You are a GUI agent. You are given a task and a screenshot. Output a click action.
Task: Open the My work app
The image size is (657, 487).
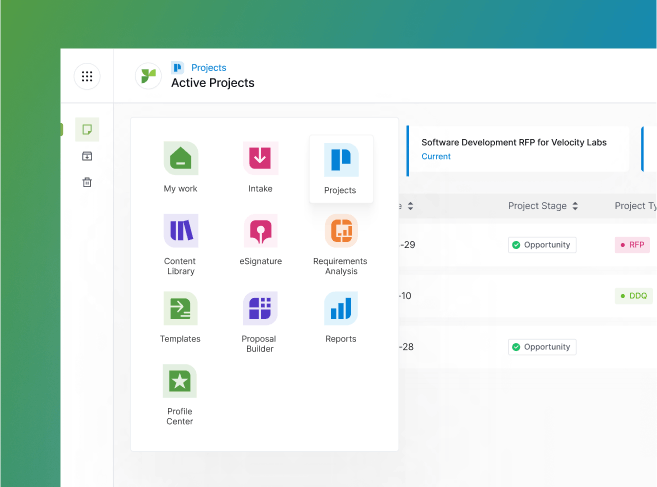(x=180, y=167)
